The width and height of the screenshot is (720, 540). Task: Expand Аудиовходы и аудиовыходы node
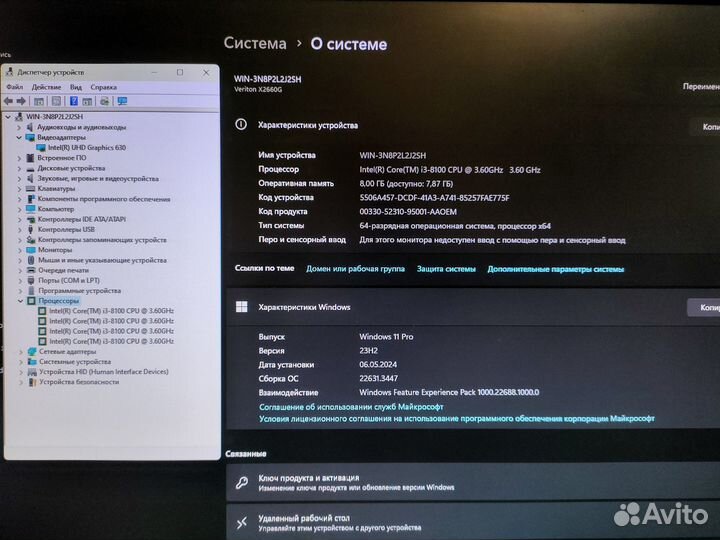coord(19,127)
